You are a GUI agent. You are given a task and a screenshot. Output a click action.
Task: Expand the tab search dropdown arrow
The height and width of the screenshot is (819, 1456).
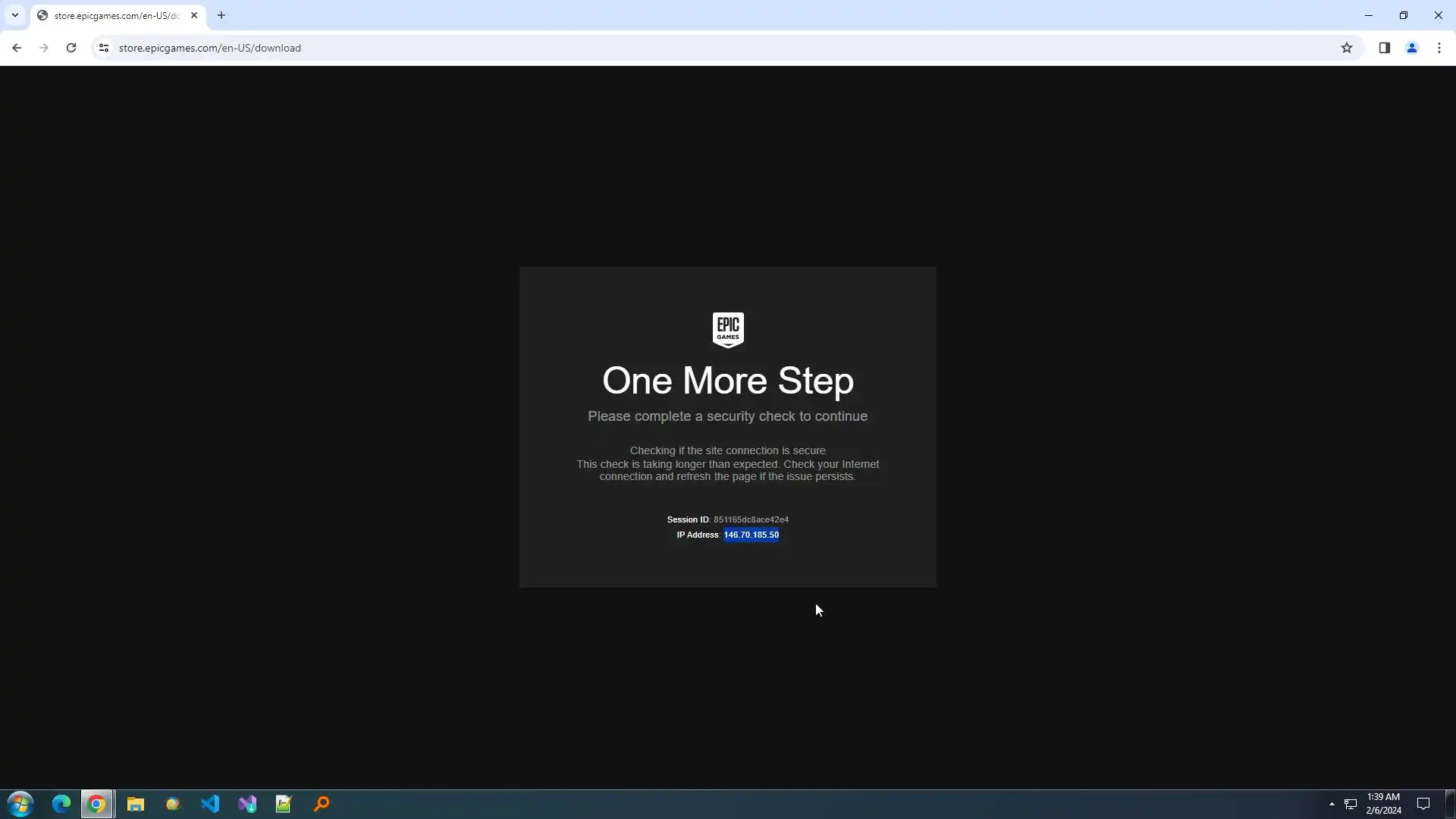(x=14, y=15)
